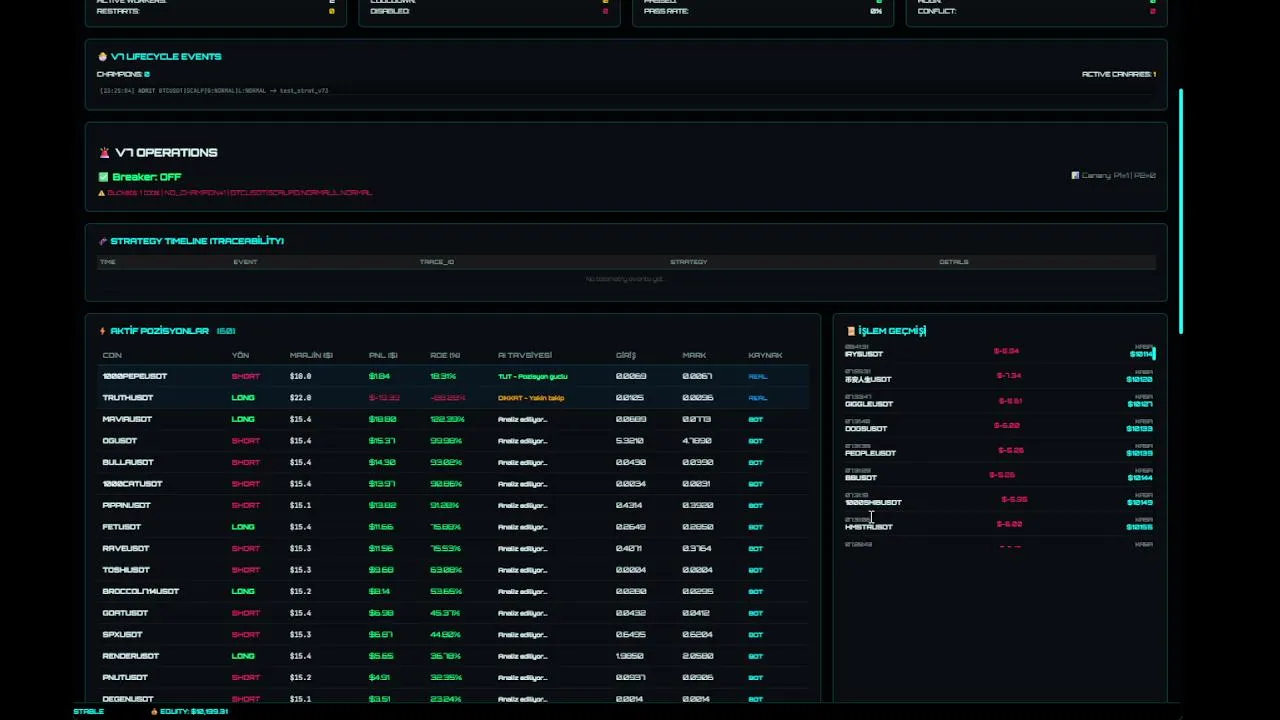Sort positions by Coin column header
Image resolution: width=1280 pixels, height=720 pixels.
(112, 355)
